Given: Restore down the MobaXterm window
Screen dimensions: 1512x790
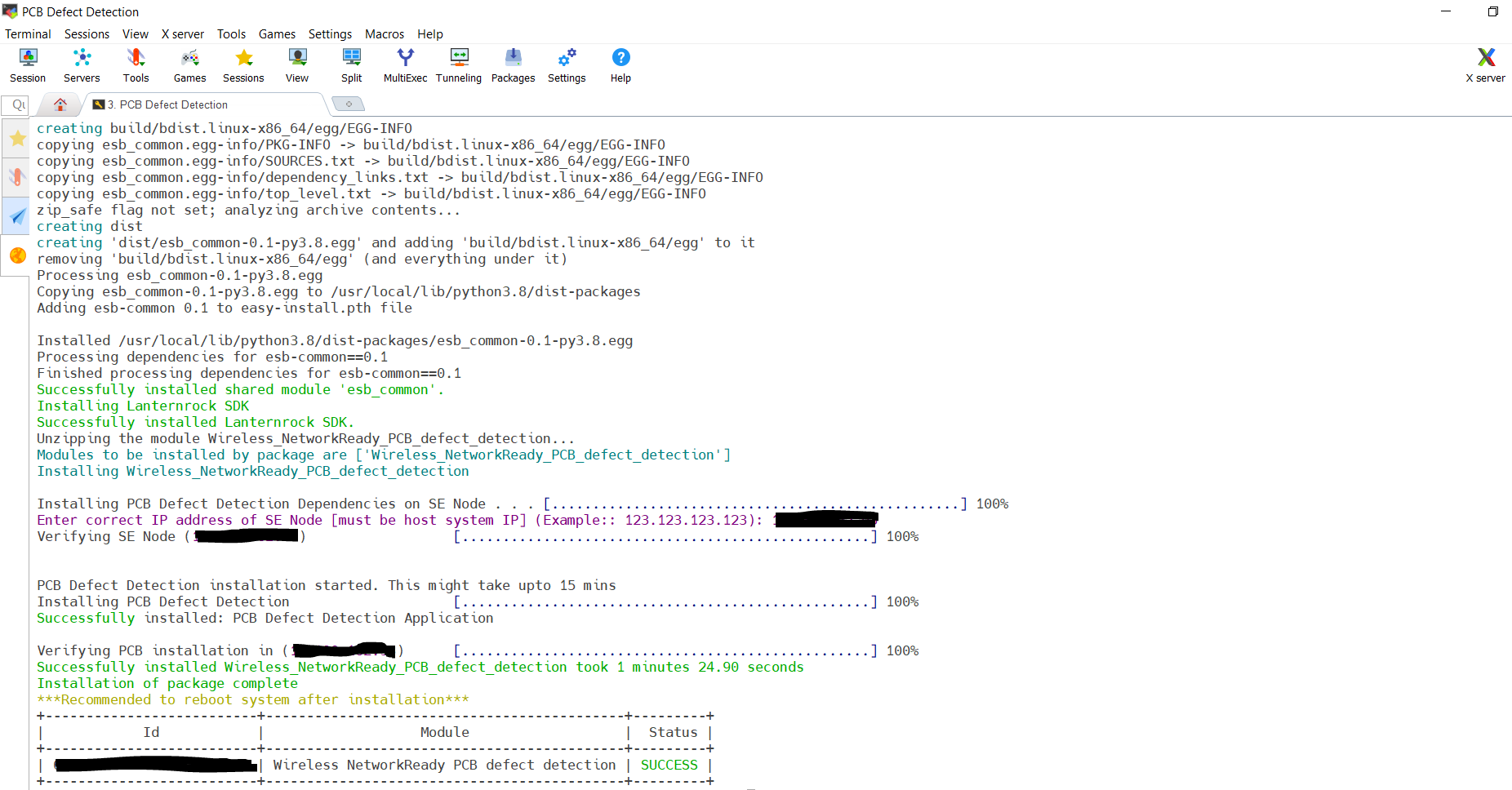Looking at the screenshot, I should (1492, 11).
